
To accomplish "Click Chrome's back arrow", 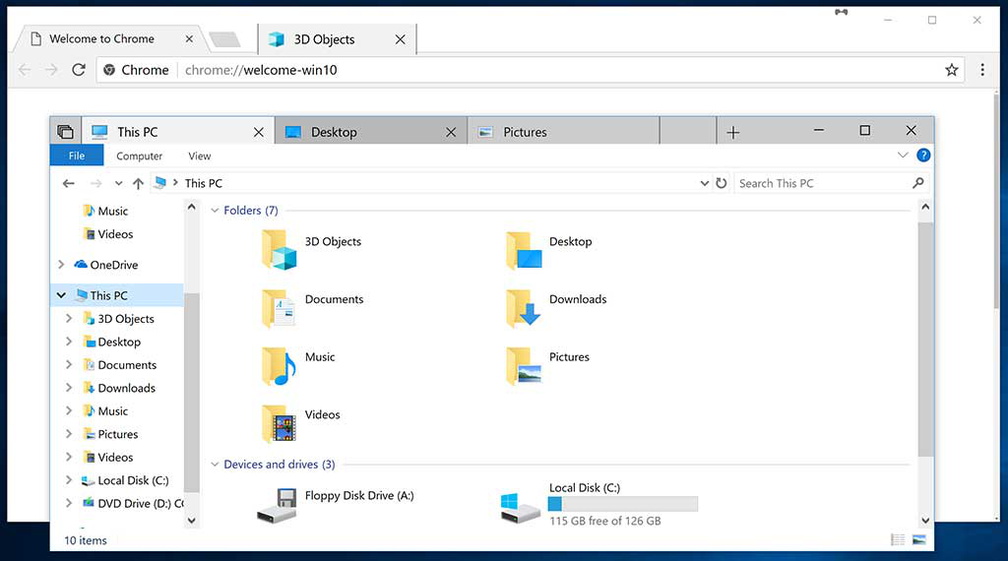I will 24,69.
